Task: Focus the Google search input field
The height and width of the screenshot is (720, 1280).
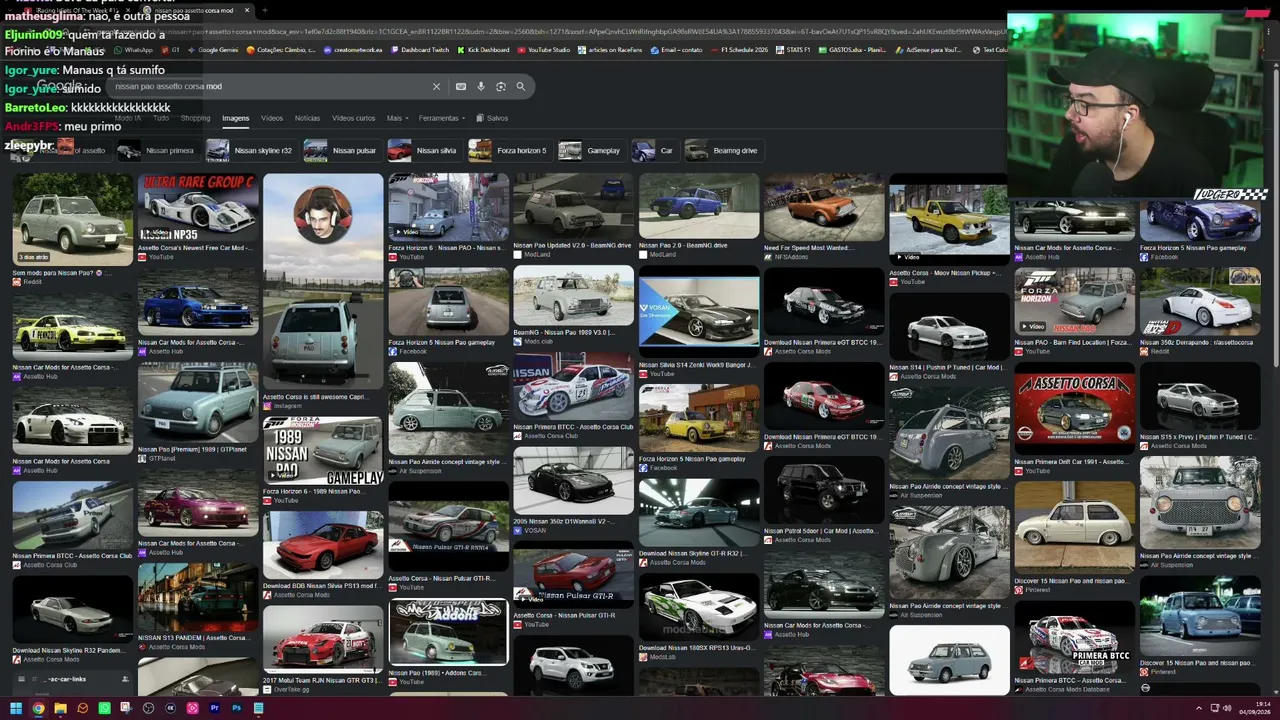Action: click(x=270, y=87)
